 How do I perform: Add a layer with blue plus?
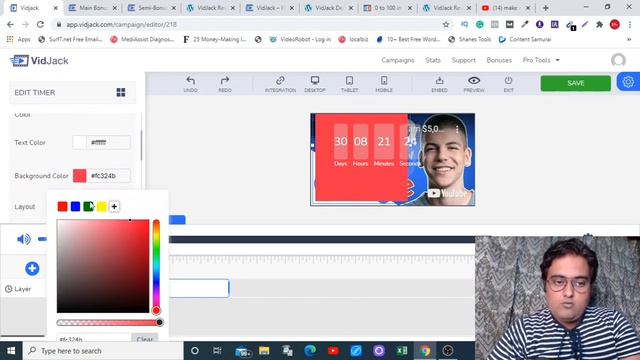(32, 268)
